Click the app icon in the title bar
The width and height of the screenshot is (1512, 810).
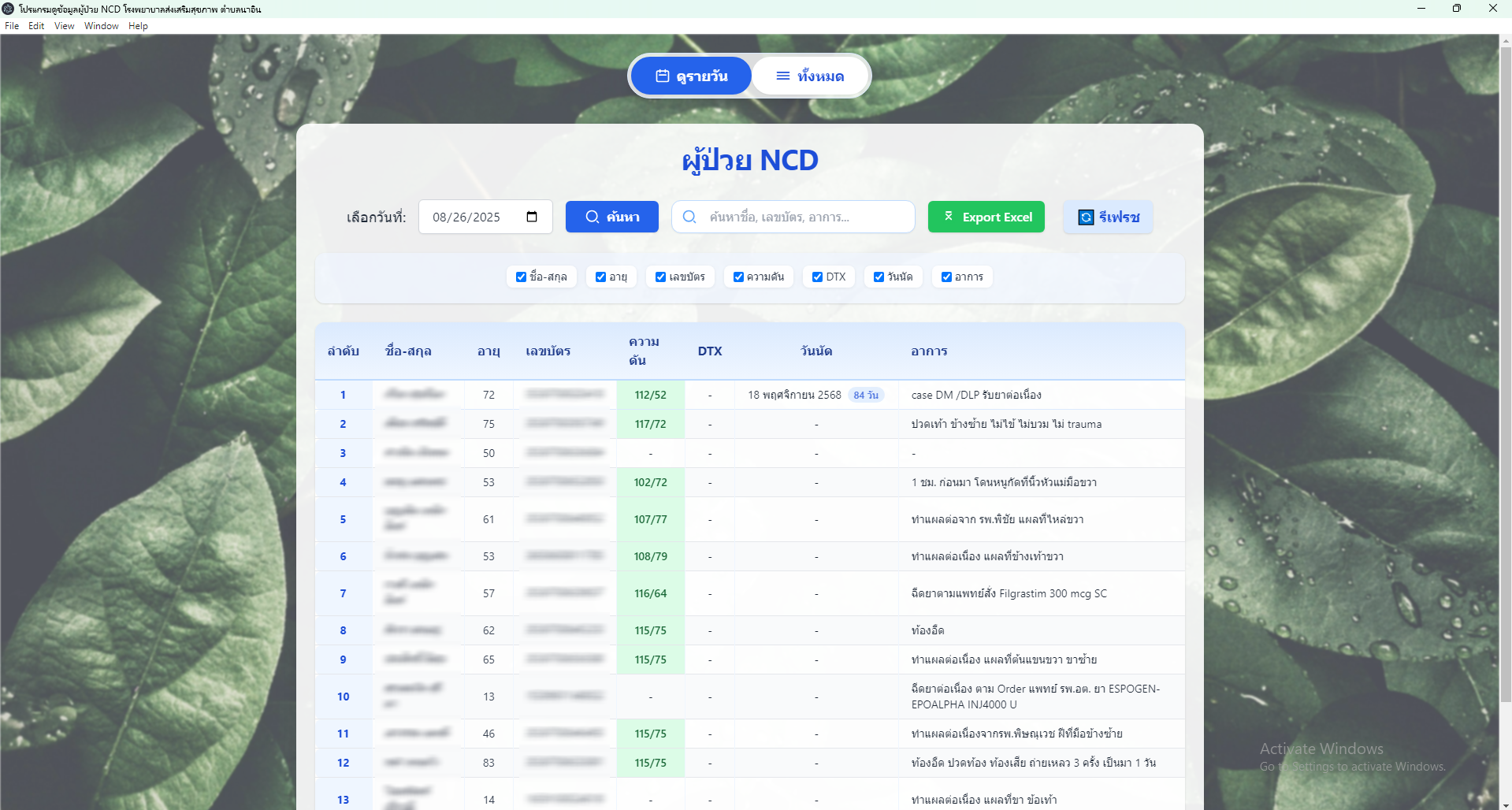click(x=9, y=9)
